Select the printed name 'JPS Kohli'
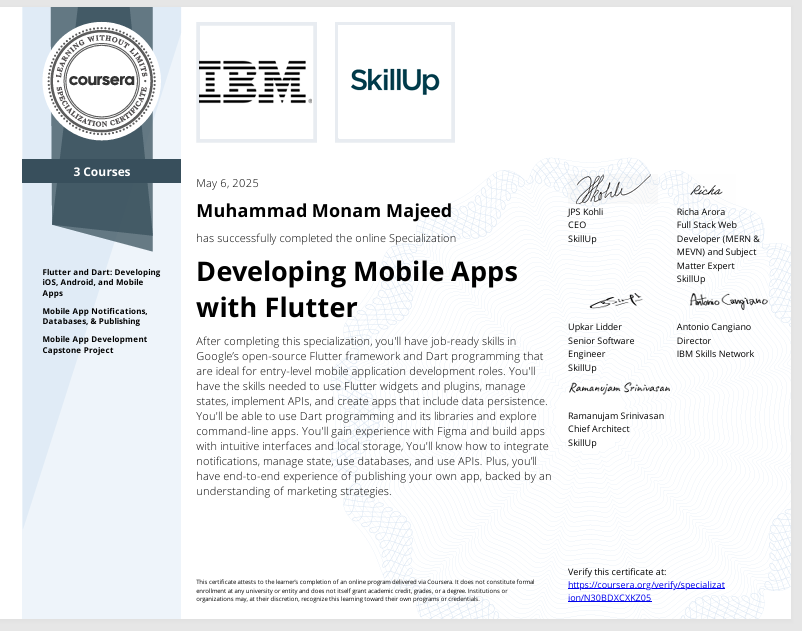Image resolution: width=802 pixels, height=631 pixels. click(586, 212)
